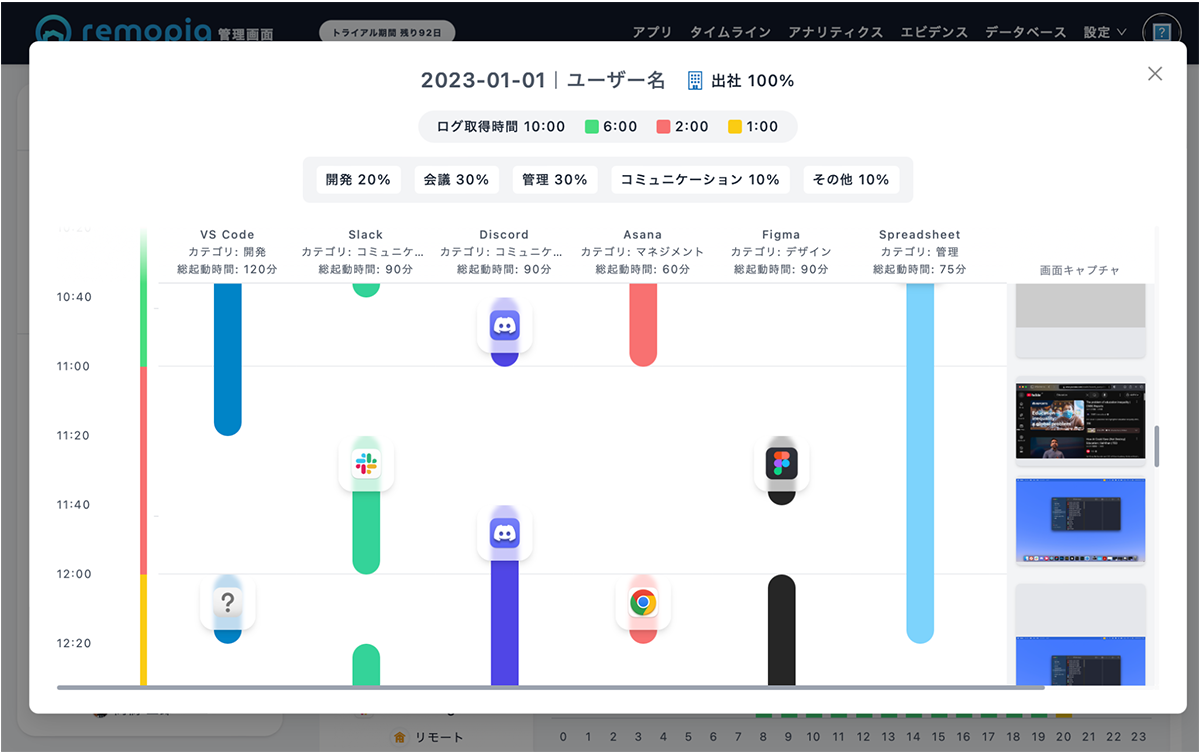Click the ユーザー名 heading text
The height and width of the screenshot is (752, 1200).
(x=616, y=81)
